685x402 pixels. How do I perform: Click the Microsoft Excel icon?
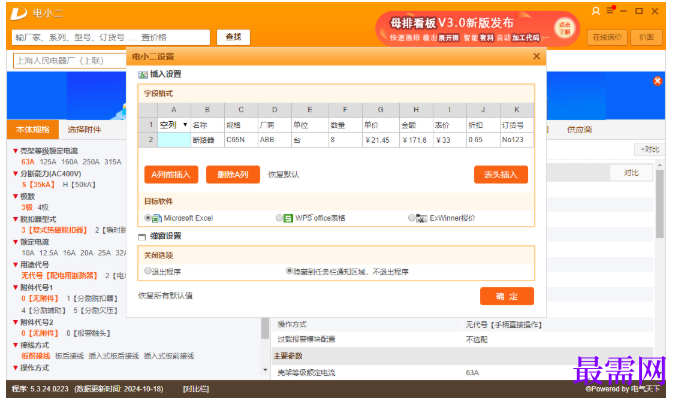(157, 218)
